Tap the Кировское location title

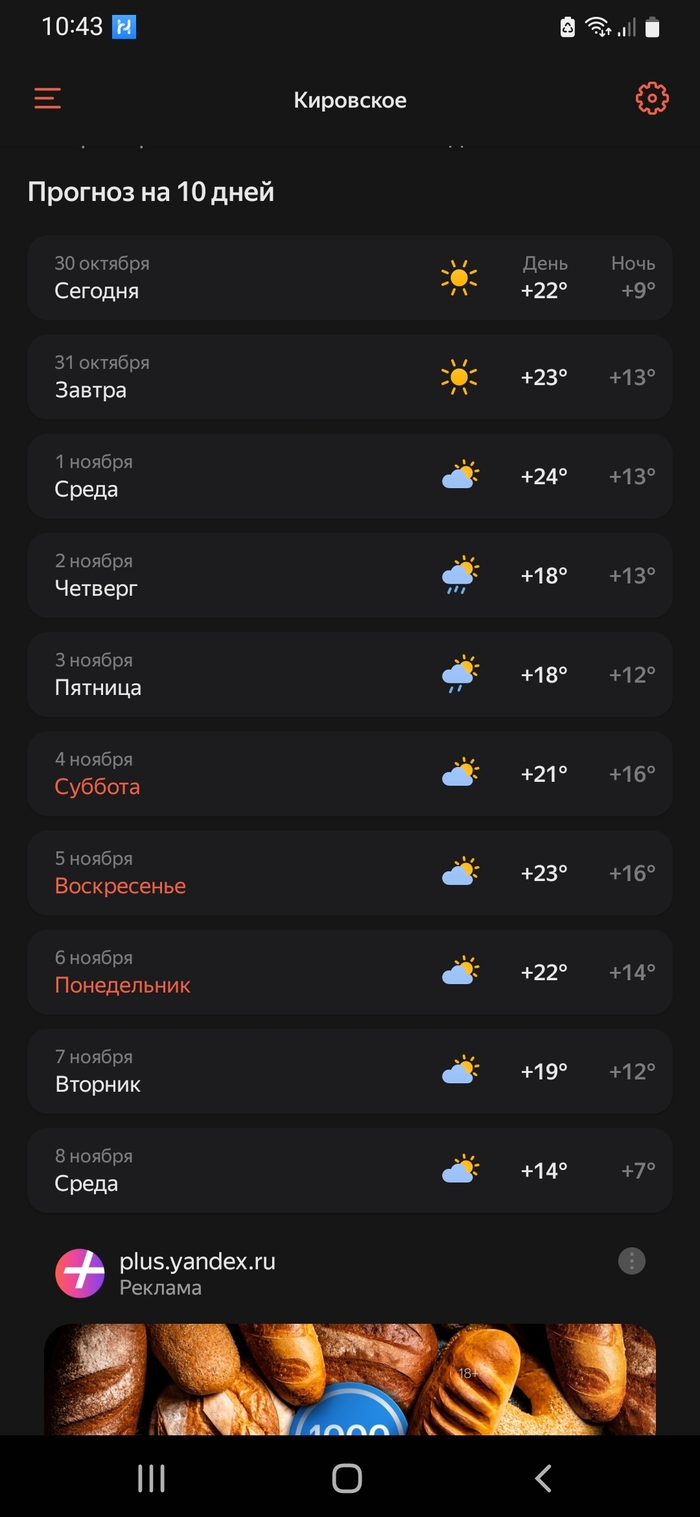pyautogui.click(x=350, y=100)
